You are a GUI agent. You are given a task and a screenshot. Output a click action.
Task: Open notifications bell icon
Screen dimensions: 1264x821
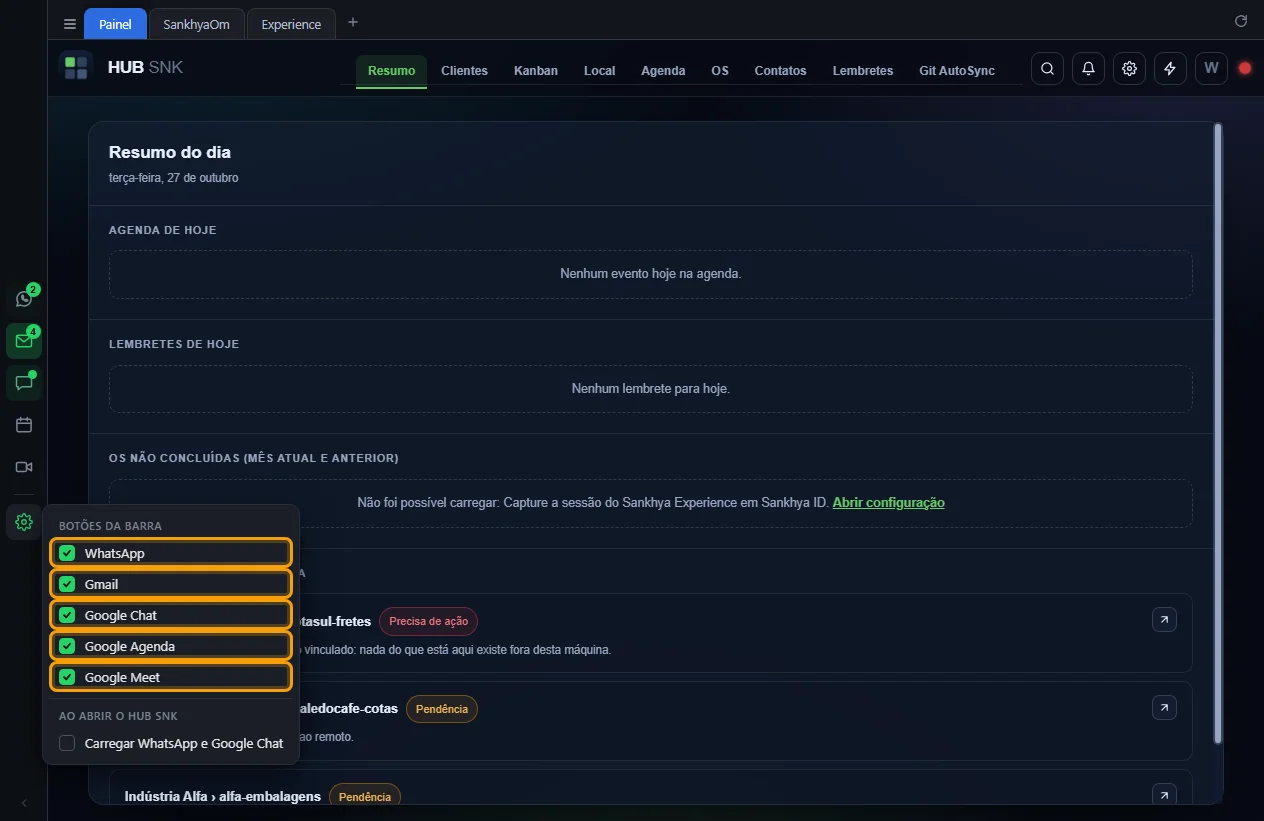1088,69
